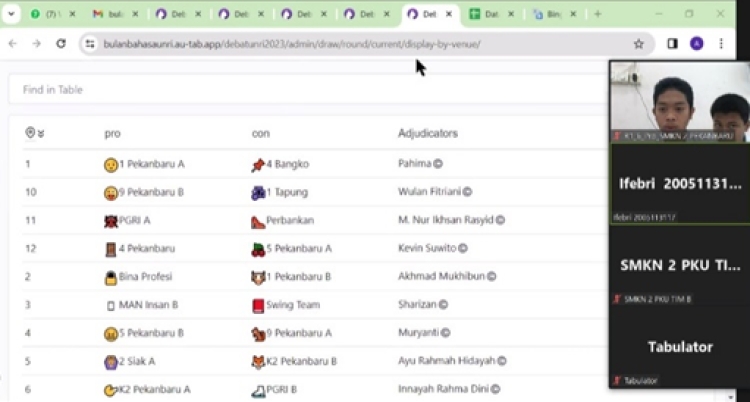Expand the tab search dropdown arrow
The height and width of the screenshot is (402, 750).
[12, 14]
